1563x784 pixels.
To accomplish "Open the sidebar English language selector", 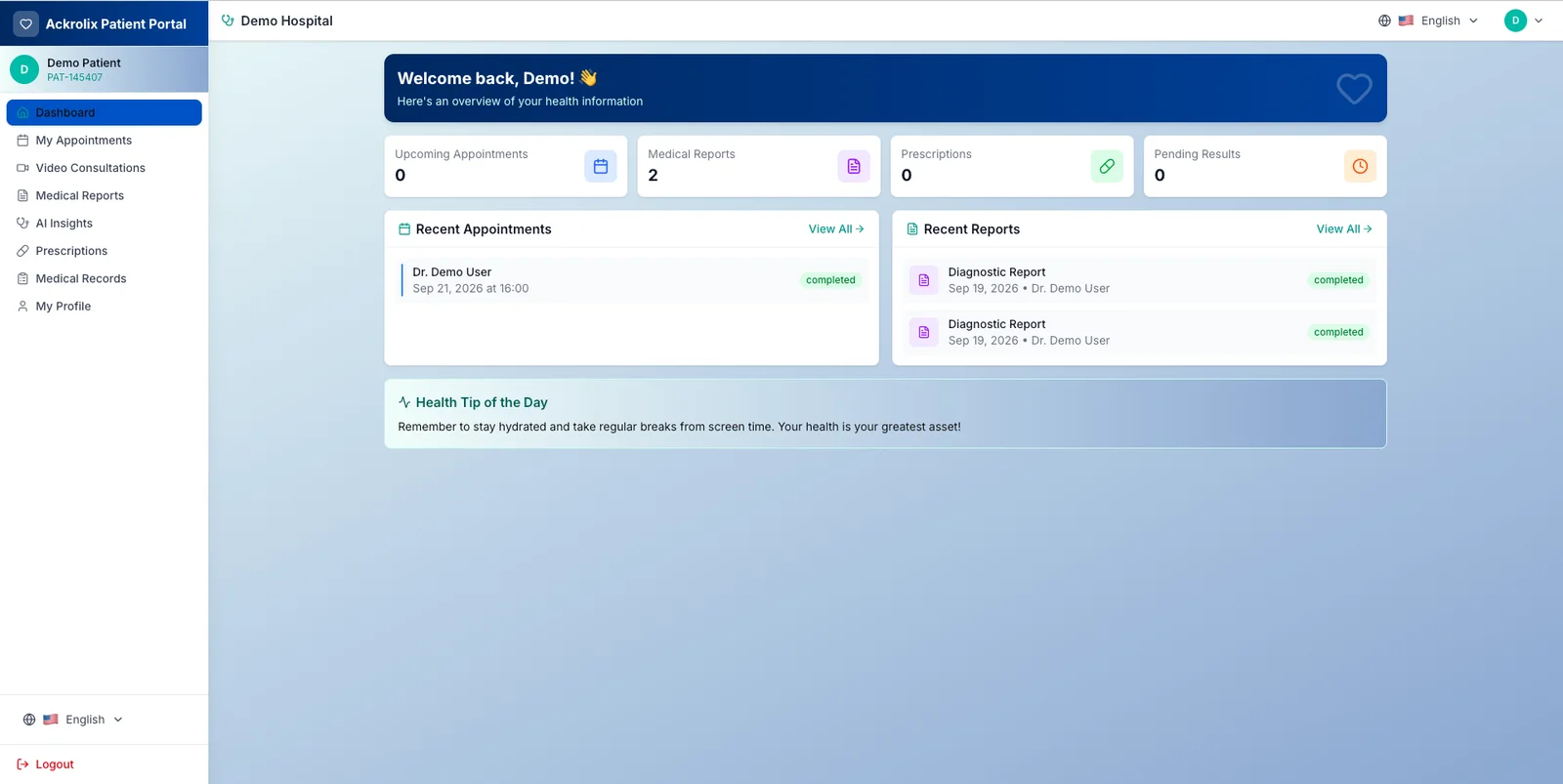I will (x=73, y=720).
